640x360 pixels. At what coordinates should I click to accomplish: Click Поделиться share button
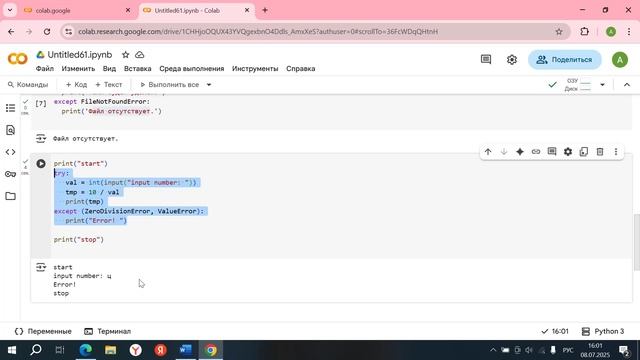click(x=564, y=60)
